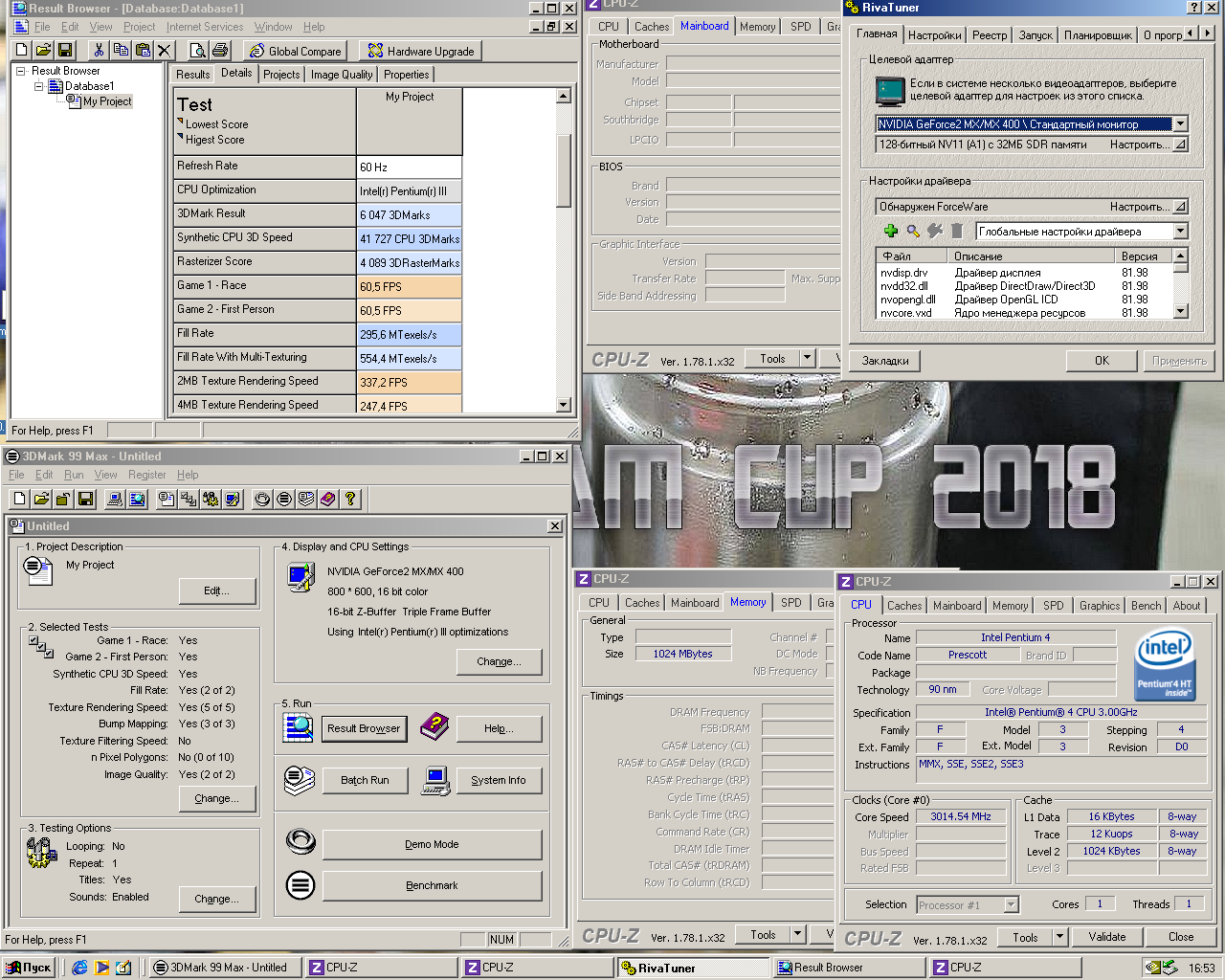Viewport: 1225px width, 980px height.
Task: Click Result Browser button in Run section
Action: [364, 728]
